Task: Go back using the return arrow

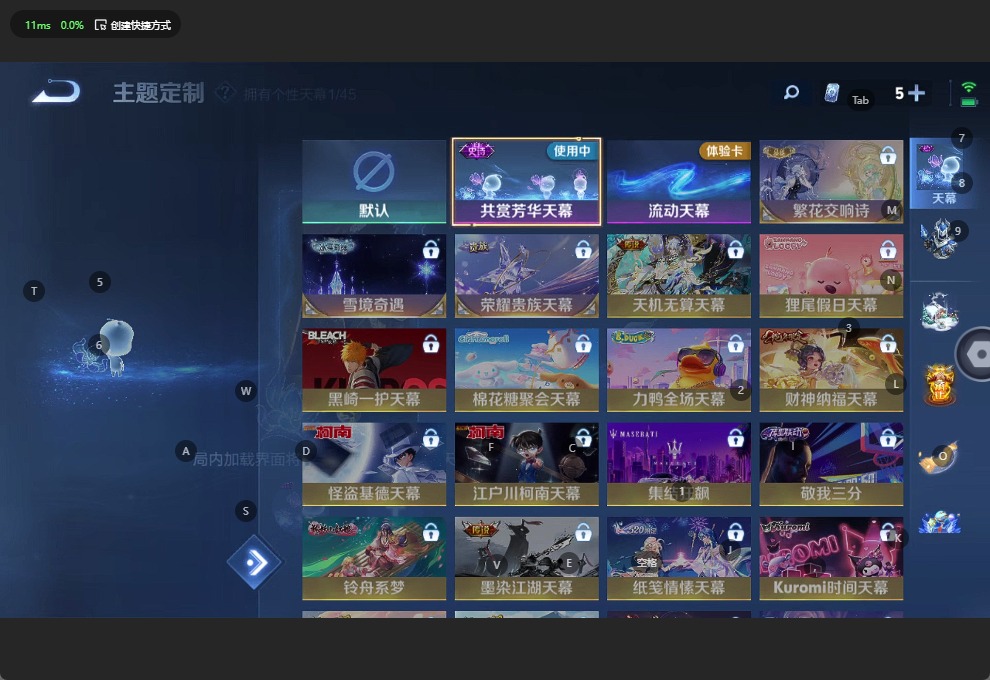Action: coord(56,92)
